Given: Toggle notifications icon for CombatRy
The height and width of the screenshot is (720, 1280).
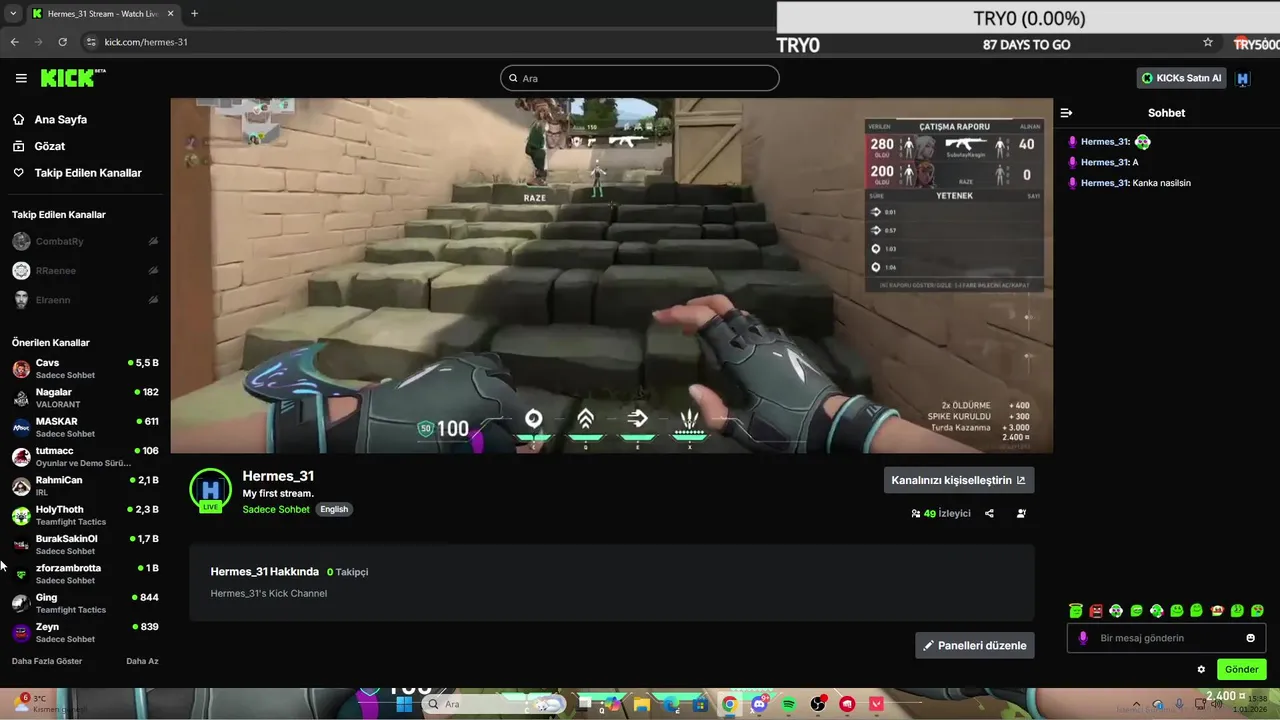Looking at the screenshot, I should 153,241.
